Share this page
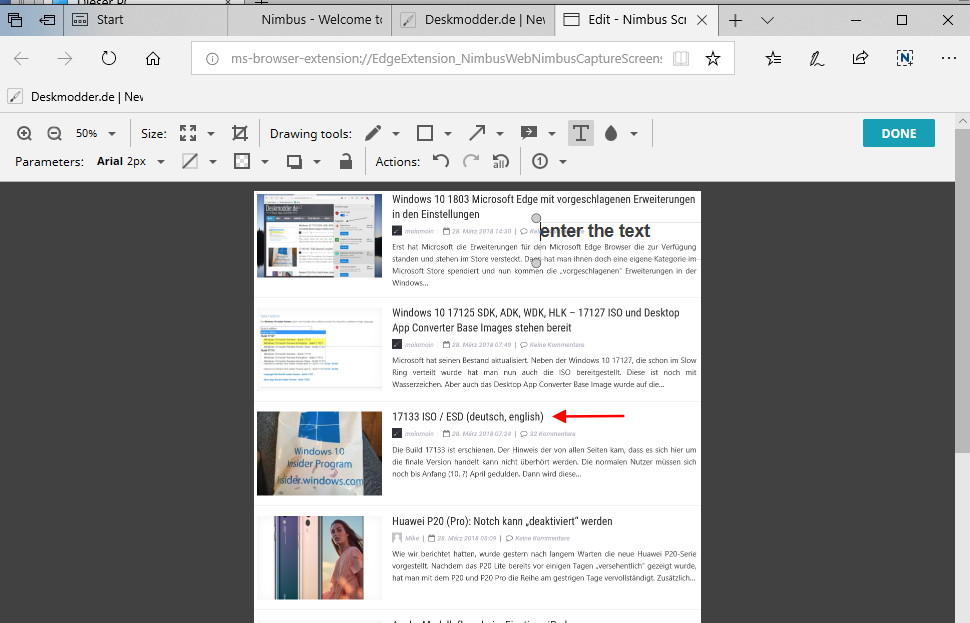Screen dimensions: 970x623 pyautogui.click(x=861, y=58)
